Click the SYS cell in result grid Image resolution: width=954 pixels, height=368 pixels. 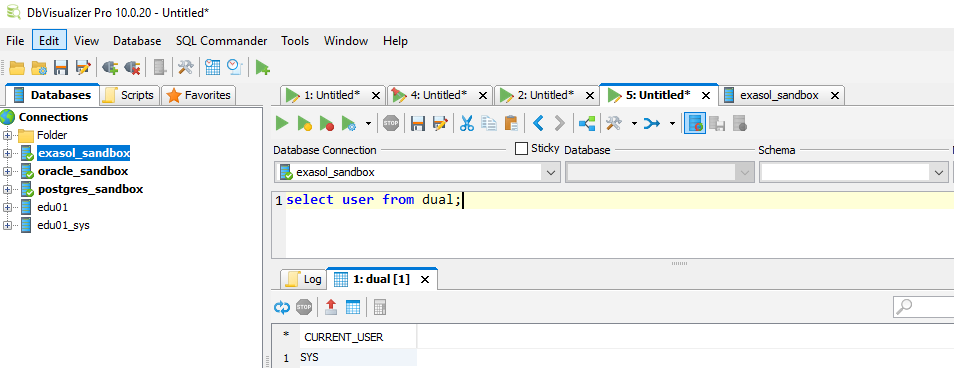click(x=358, y=358)
